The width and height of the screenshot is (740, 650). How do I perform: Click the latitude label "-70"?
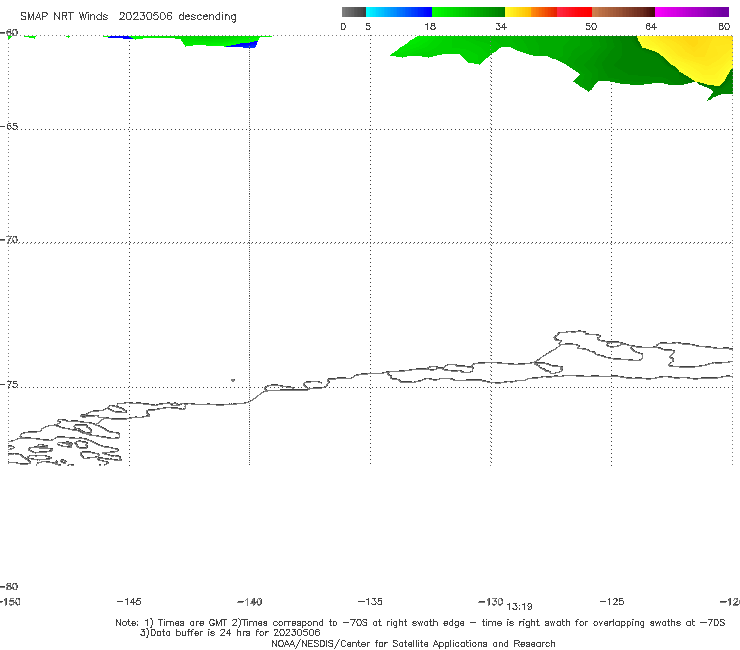tap(9, 240)
